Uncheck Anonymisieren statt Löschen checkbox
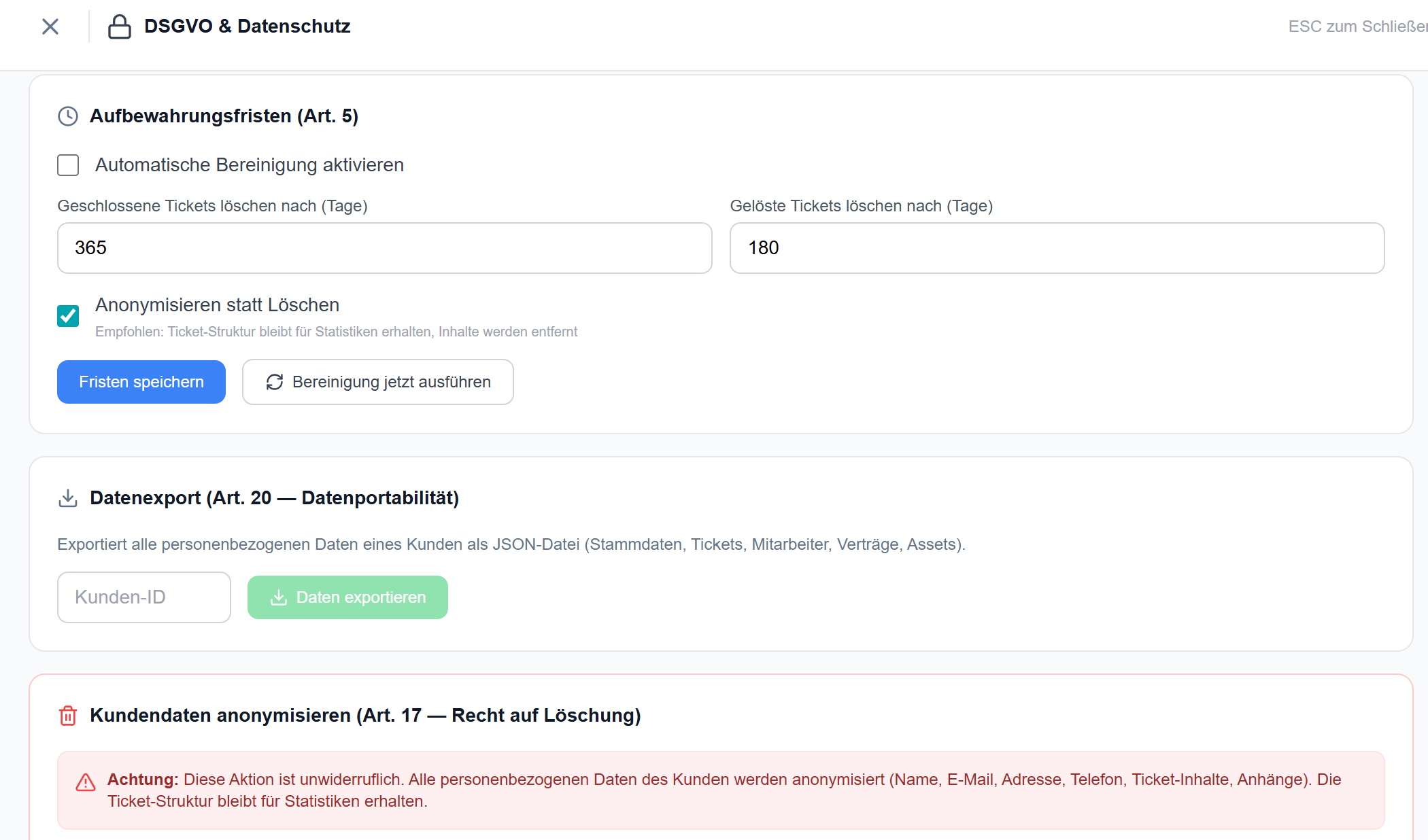Image resolution: width=1428 pixels, height=840 pixels. 68,316
